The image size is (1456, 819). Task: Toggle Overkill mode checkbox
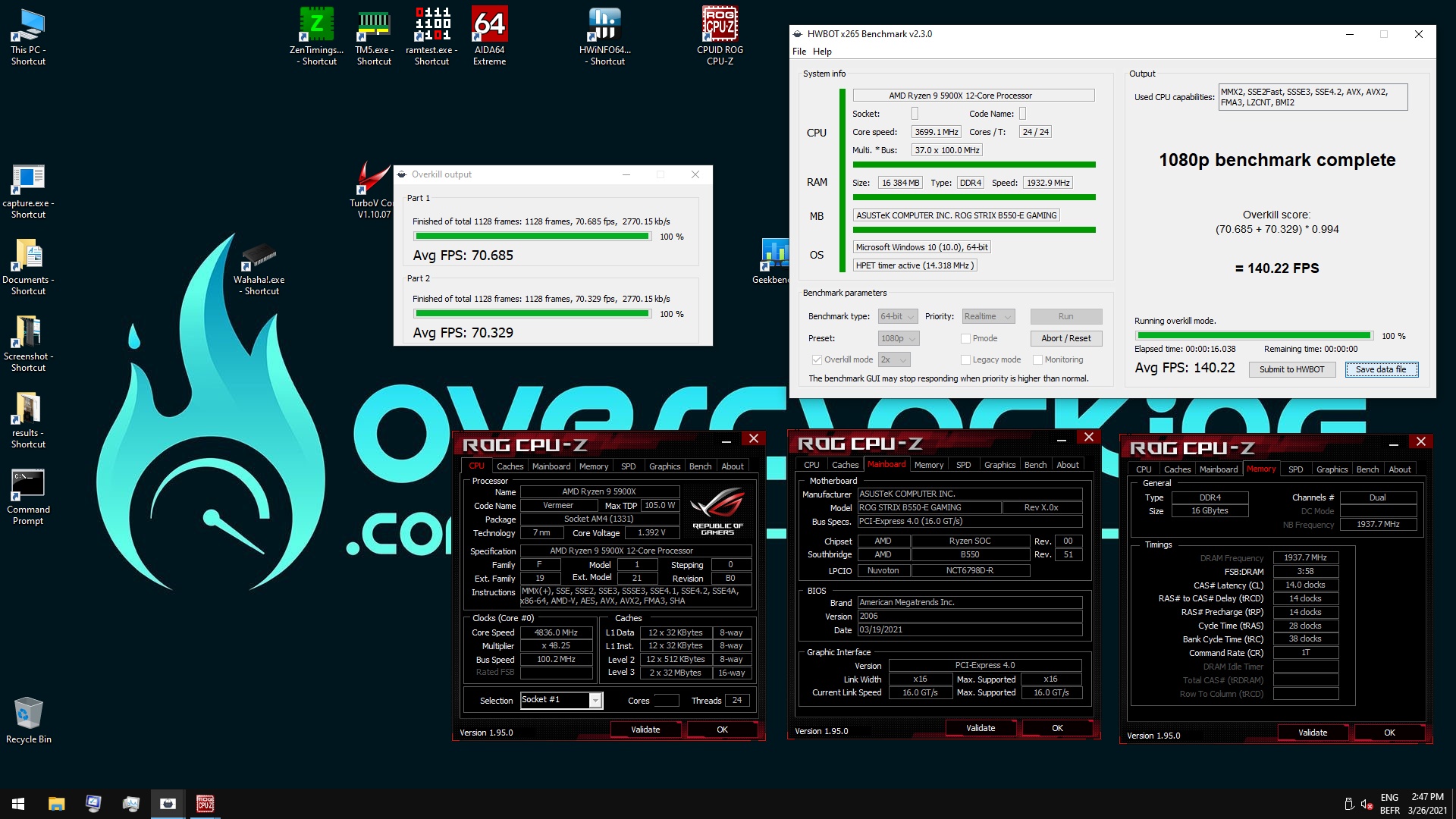tap(817, 359)
